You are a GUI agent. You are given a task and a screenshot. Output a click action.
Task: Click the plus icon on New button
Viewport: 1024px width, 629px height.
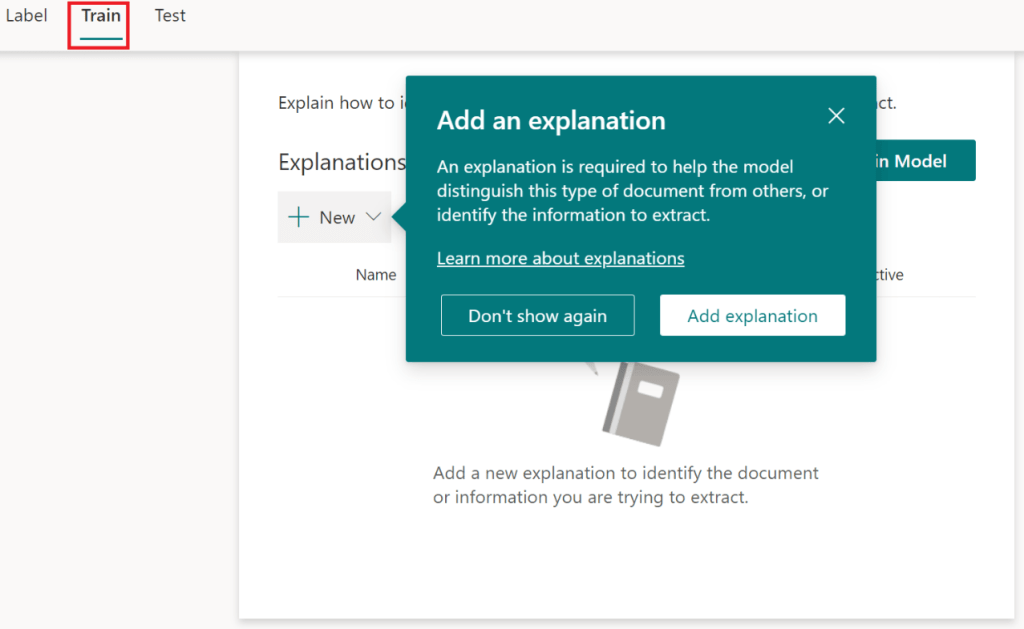[x=298, y=217]
